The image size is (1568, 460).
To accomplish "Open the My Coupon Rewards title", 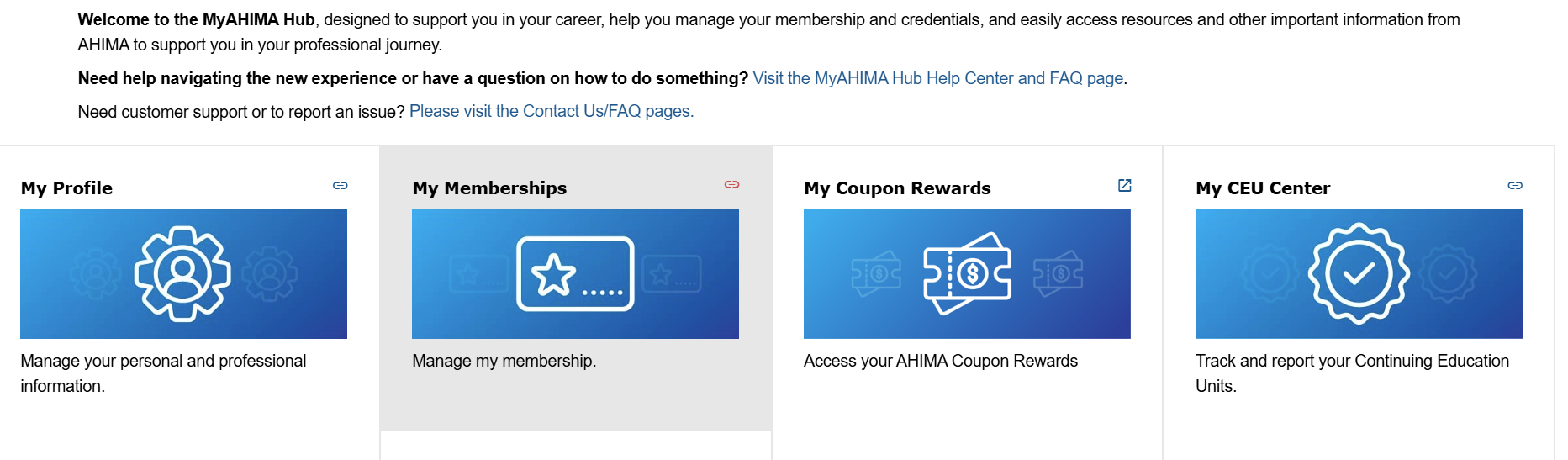I will [897, 188].
